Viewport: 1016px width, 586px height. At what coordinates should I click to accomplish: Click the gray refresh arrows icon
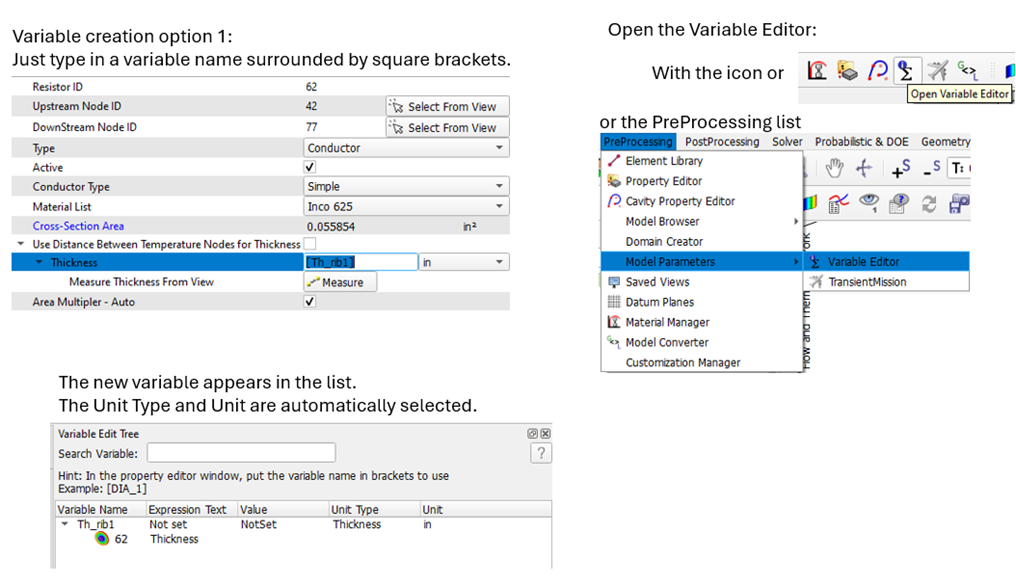(x=929, y=204)
